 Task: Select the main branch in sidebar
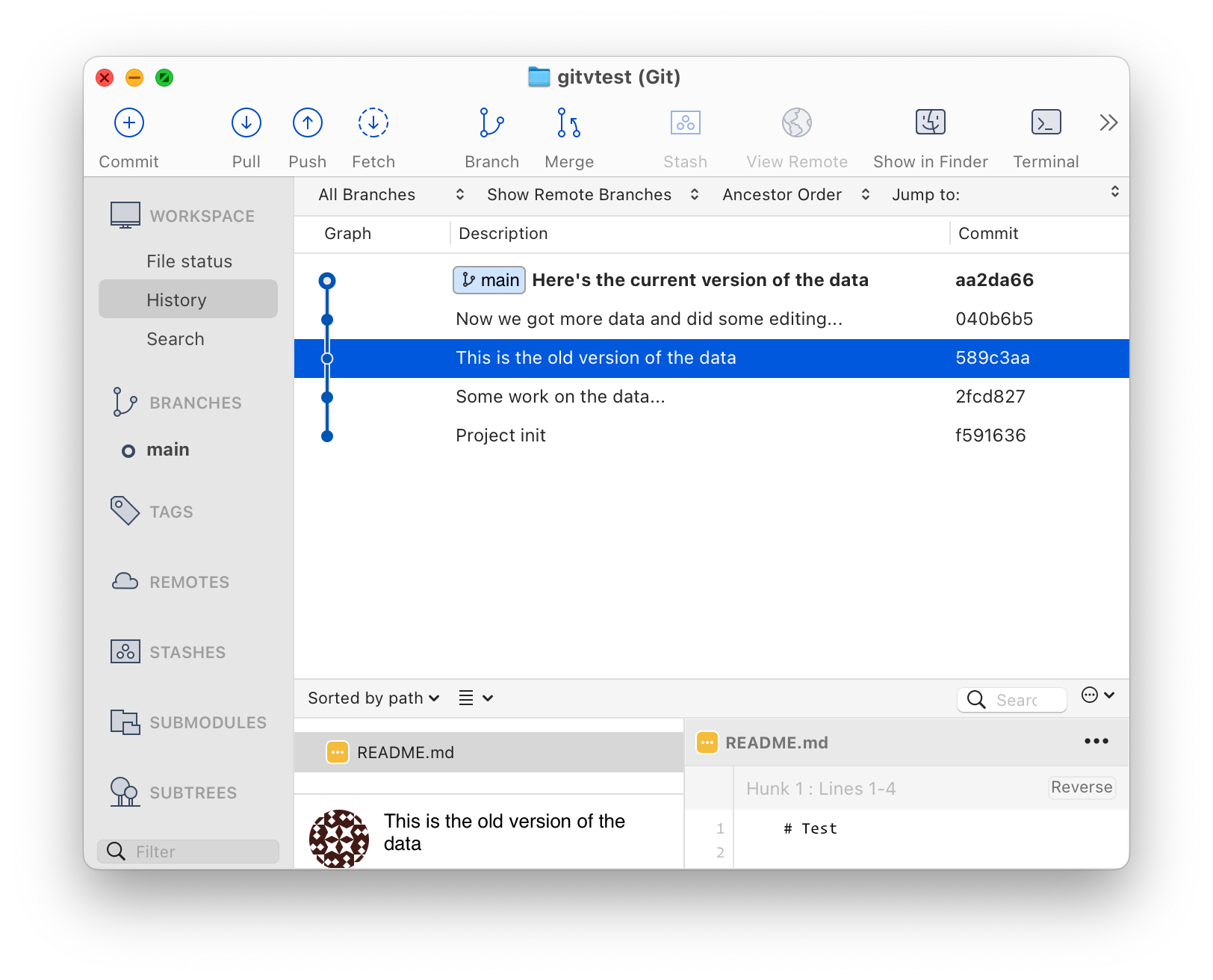(x=167, y=450)
